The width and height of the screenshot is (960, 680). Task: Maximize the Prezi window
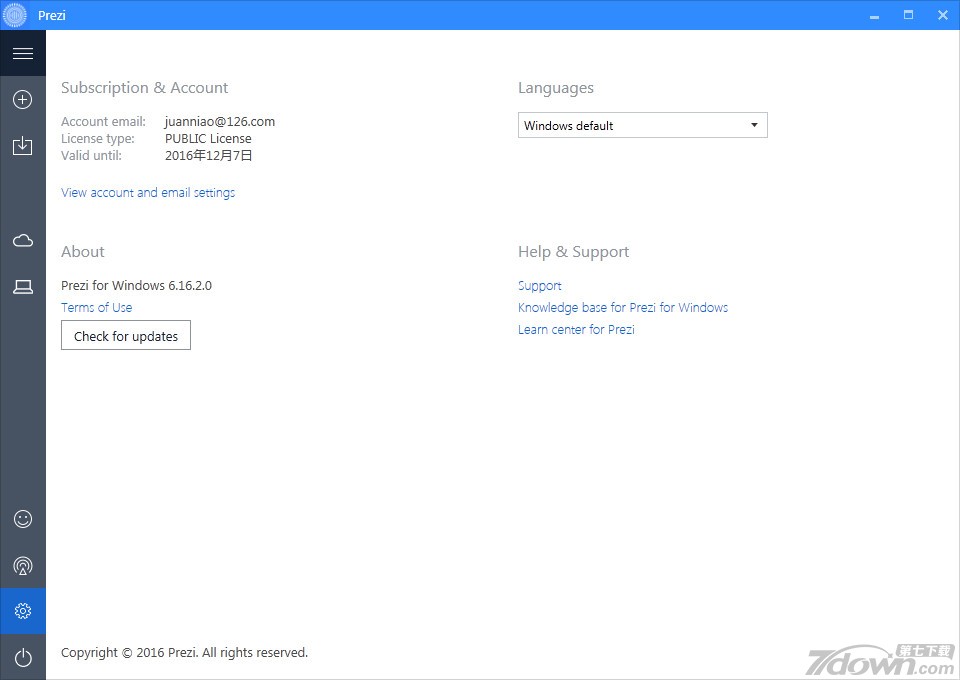909,15
